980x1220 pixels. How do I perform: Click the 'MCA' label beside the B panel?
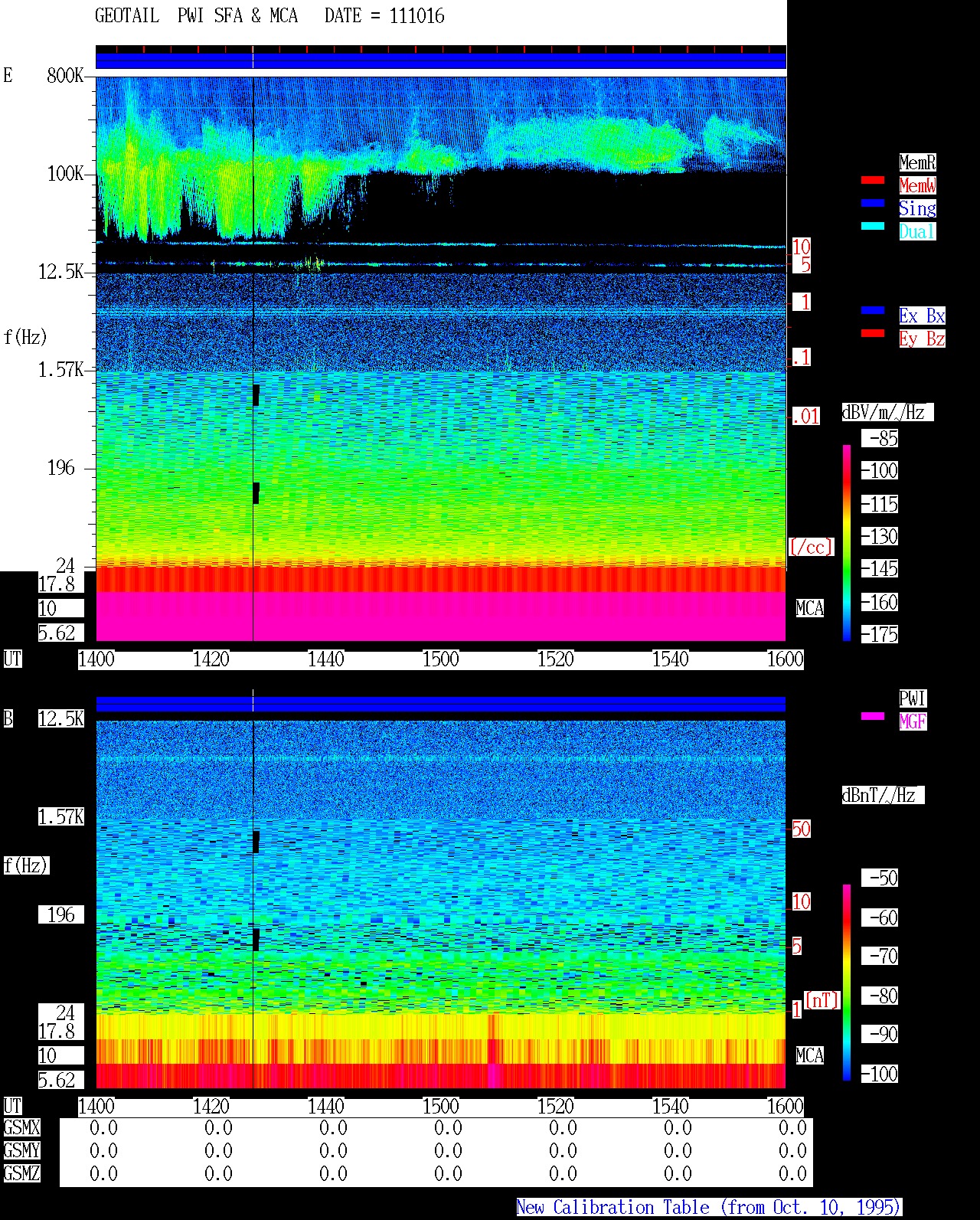[x=810, y=1056]
